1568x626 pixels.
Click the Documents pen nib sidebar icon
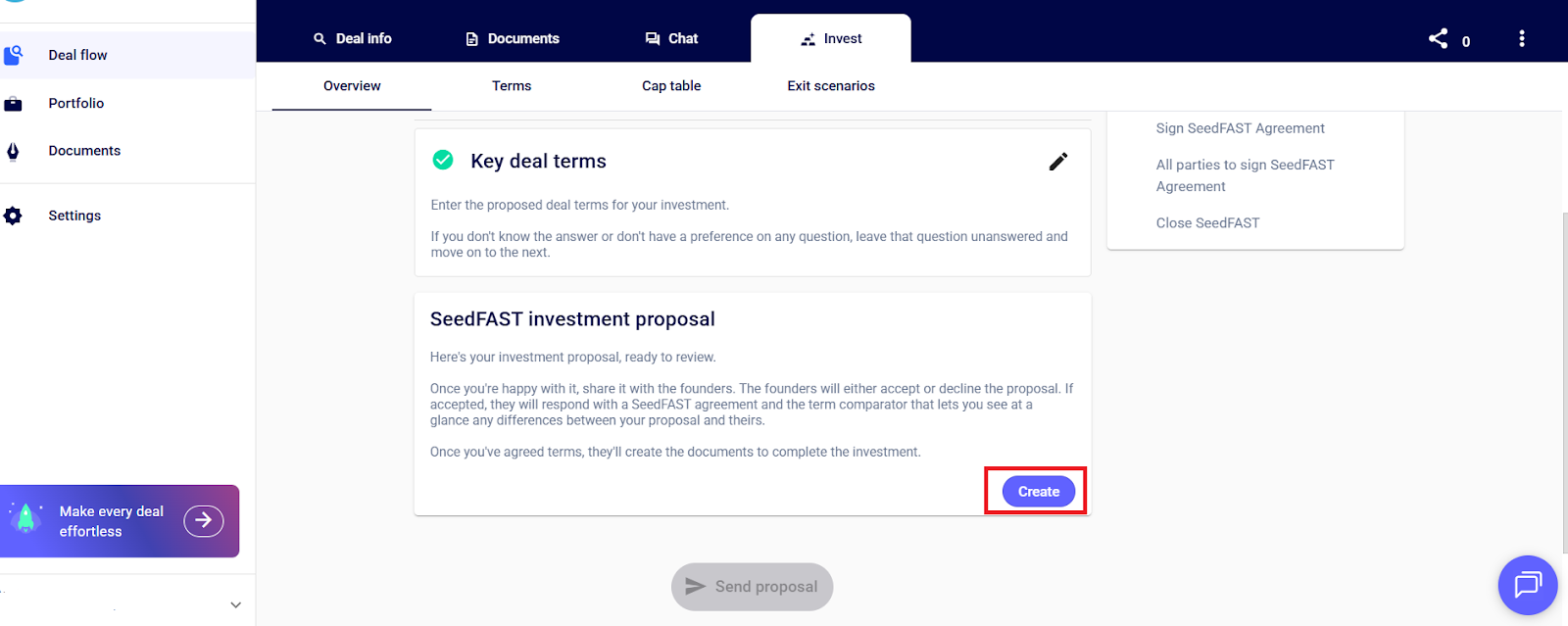click(13, 151)
